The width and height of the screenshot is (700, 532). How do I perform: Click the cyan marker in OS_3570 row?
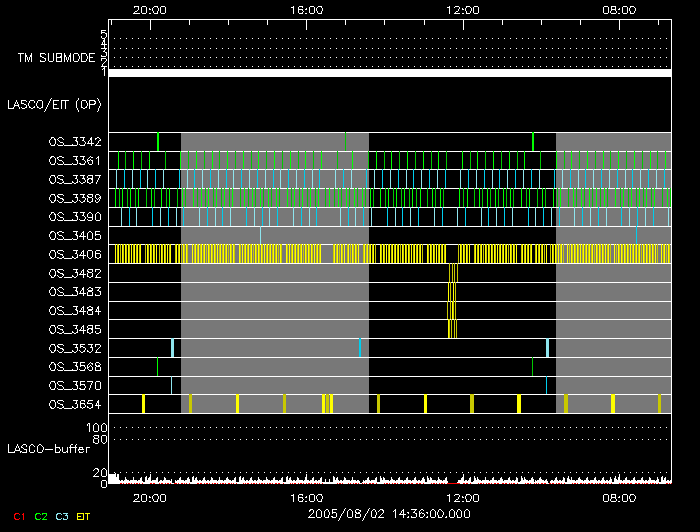click(546, 385)
